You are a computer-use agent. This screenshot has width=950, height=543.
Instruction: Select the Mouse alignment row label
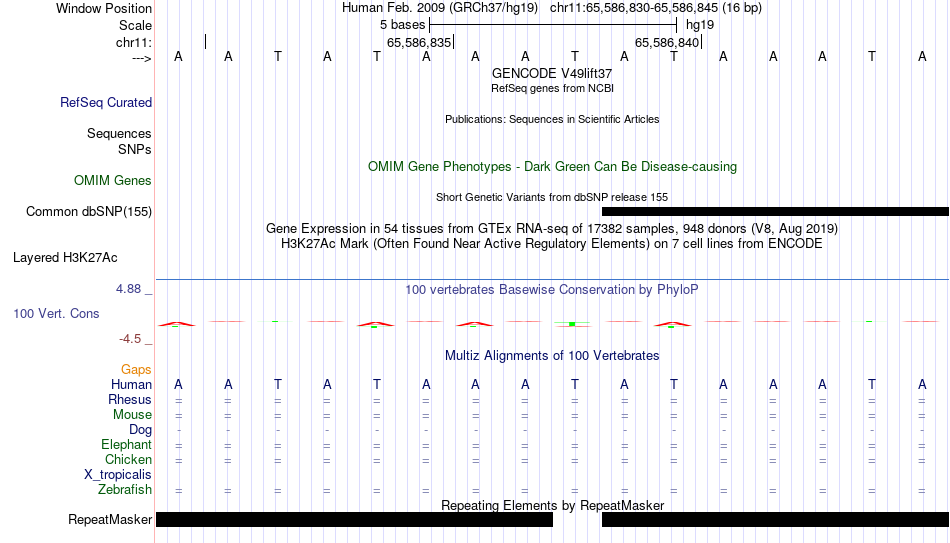[132, 415]
